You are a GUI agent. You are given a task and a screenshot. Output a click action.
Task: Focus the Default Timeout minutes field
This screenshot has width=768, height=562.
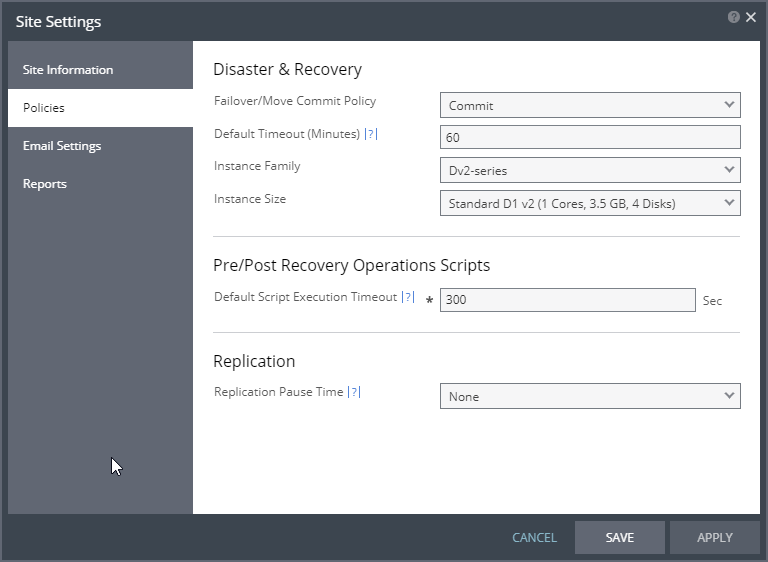click(x=590, y=137)
